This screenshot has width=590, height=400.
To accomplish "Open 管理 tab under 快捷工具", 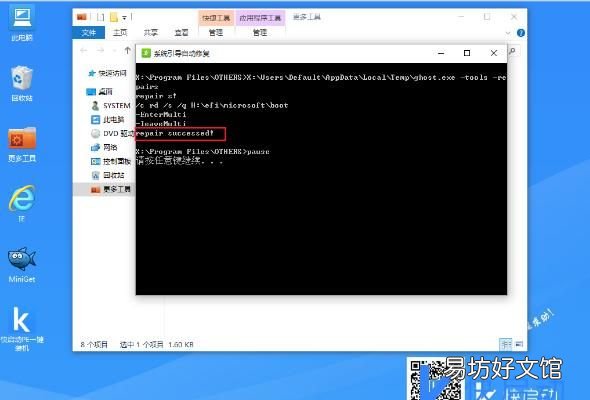I will click(x=216, y=33).
